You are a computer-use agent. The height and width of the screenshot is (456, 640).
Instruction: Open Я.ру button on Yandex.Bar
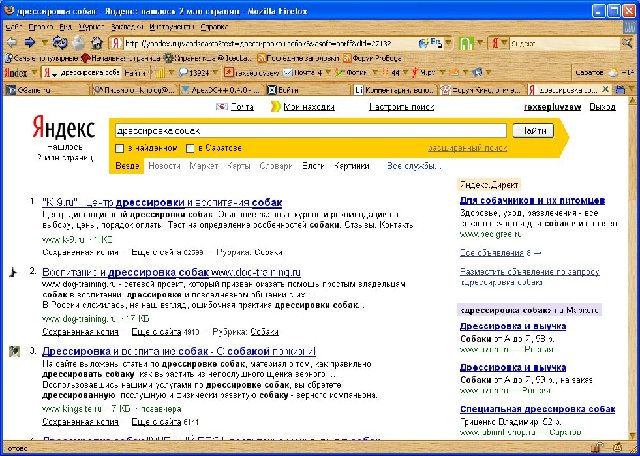point(423,73)
